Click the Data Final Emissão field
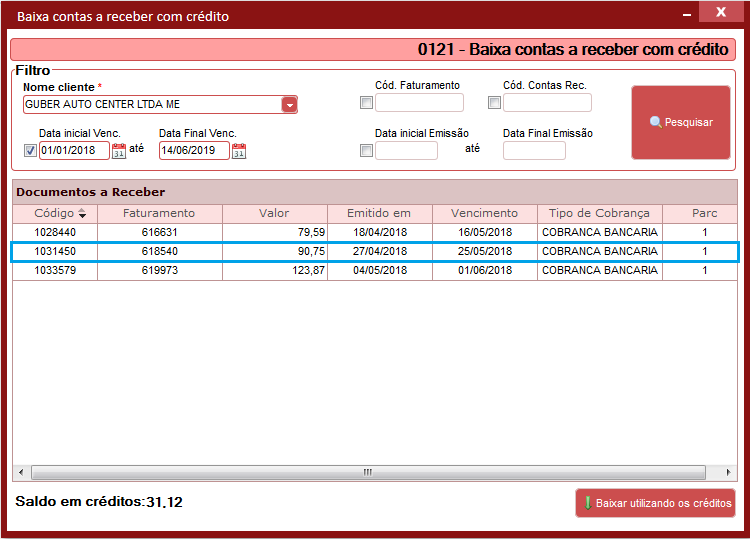 [534, 151]
